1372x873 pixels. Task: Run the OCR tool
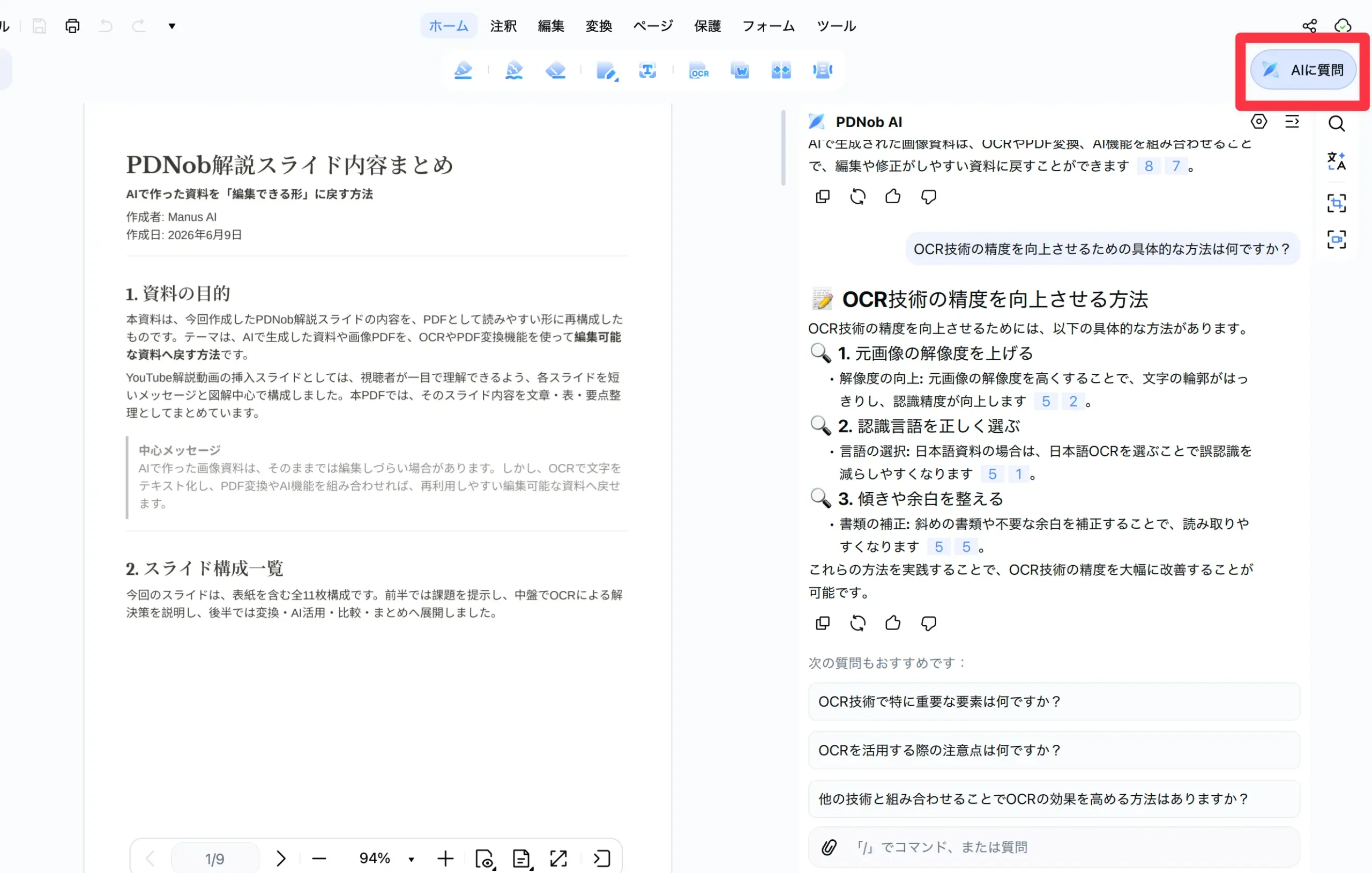[x=698, y=71]
